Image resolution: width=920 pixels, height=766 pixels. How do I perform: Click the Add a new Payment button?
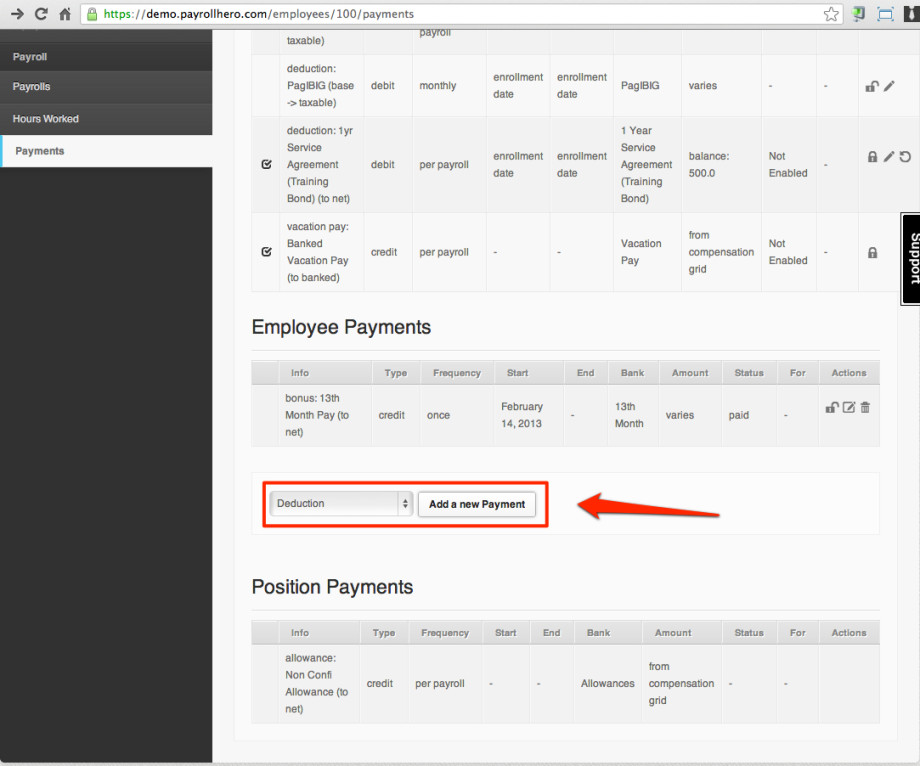(477, 504)
